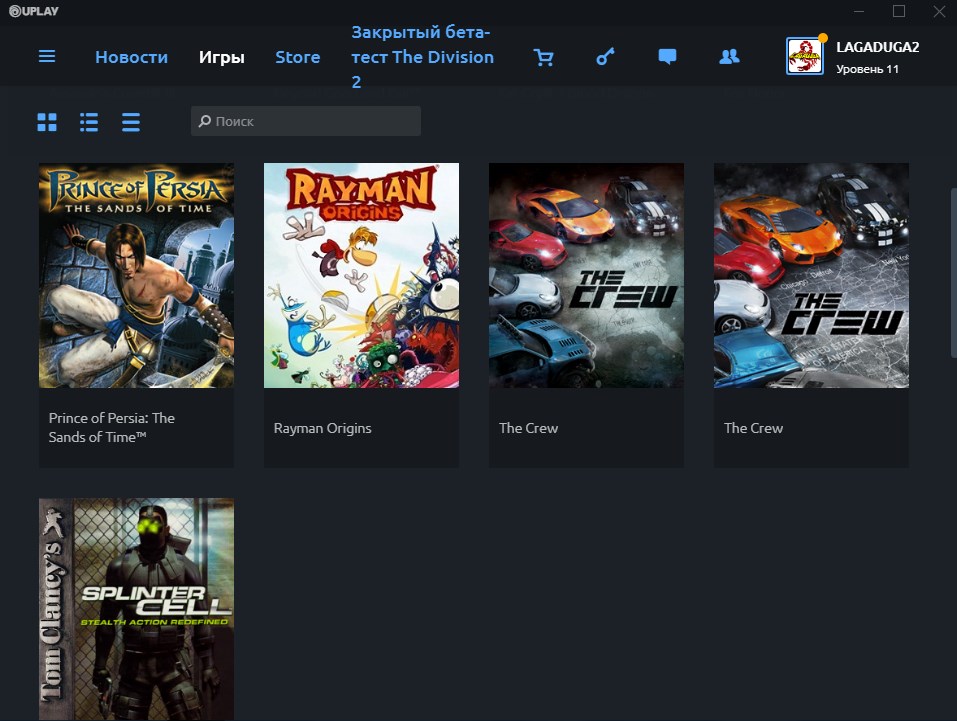Click the vertical scrollbar thumb
The height and width of the screenshot is (721, 957).
(953, 273)
